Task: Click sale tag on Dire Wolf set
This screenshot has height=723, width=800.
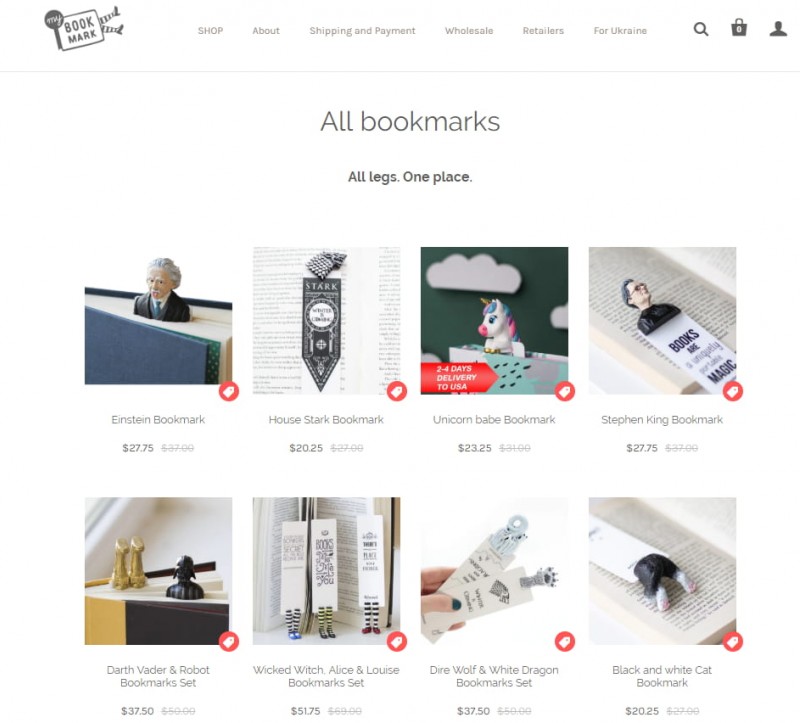Action: [x=564, y=641]
